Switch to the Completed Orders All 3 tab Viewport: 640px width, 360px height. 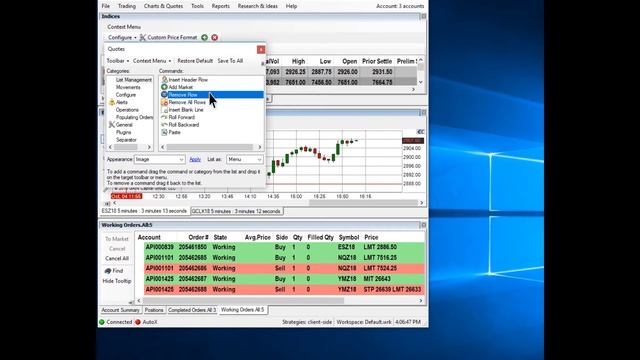coord(192,310)
